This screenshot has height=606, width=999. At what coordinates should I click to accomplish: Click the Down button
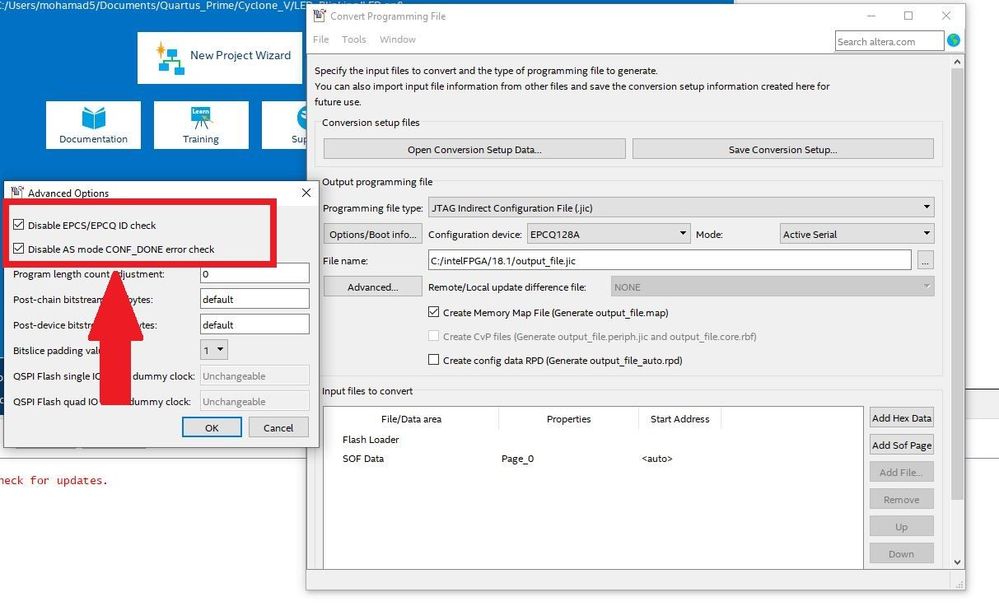pyautogui.click(x=902, y=554)
